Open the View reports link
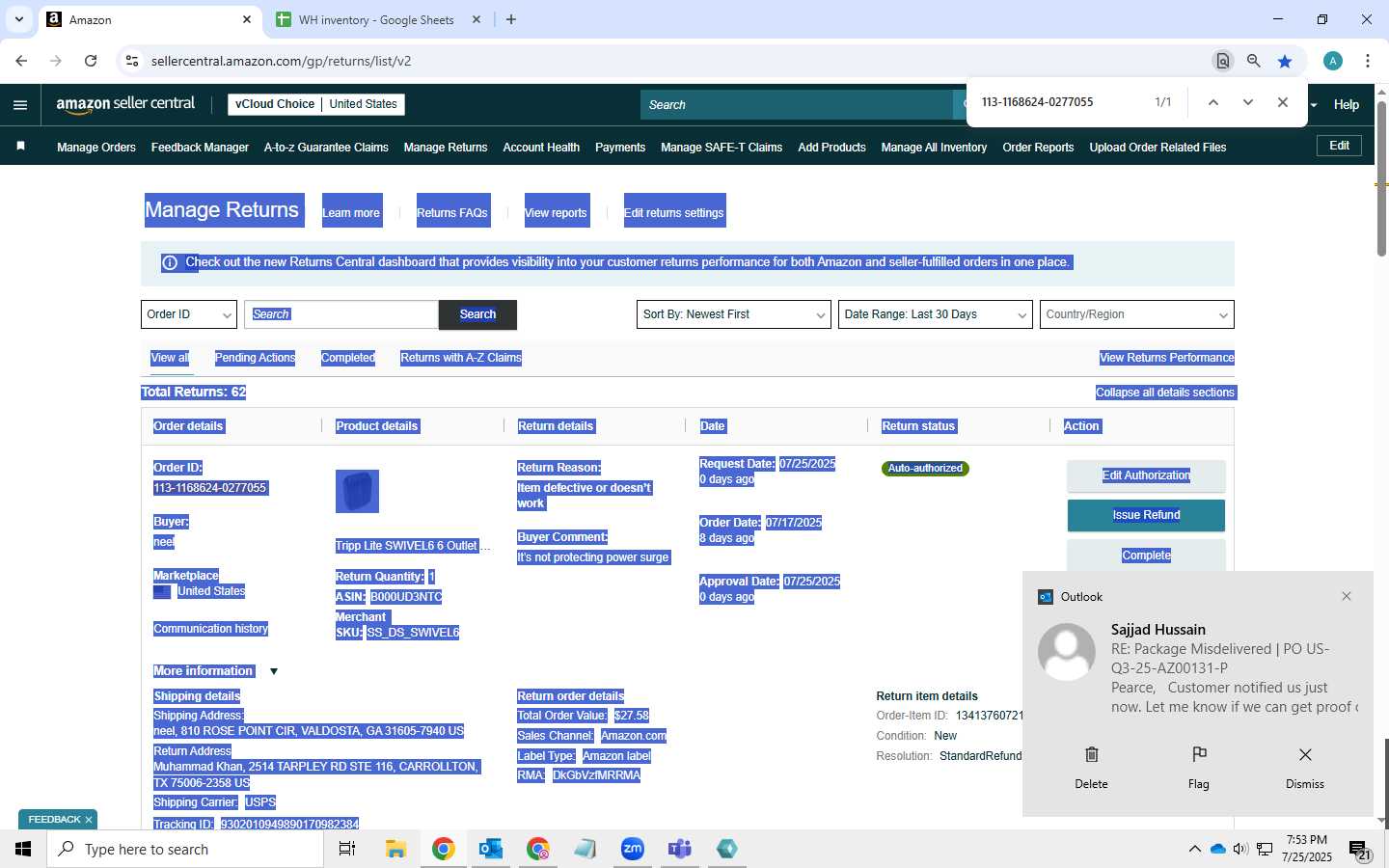The image size is (1389, 868). point(556,212)
